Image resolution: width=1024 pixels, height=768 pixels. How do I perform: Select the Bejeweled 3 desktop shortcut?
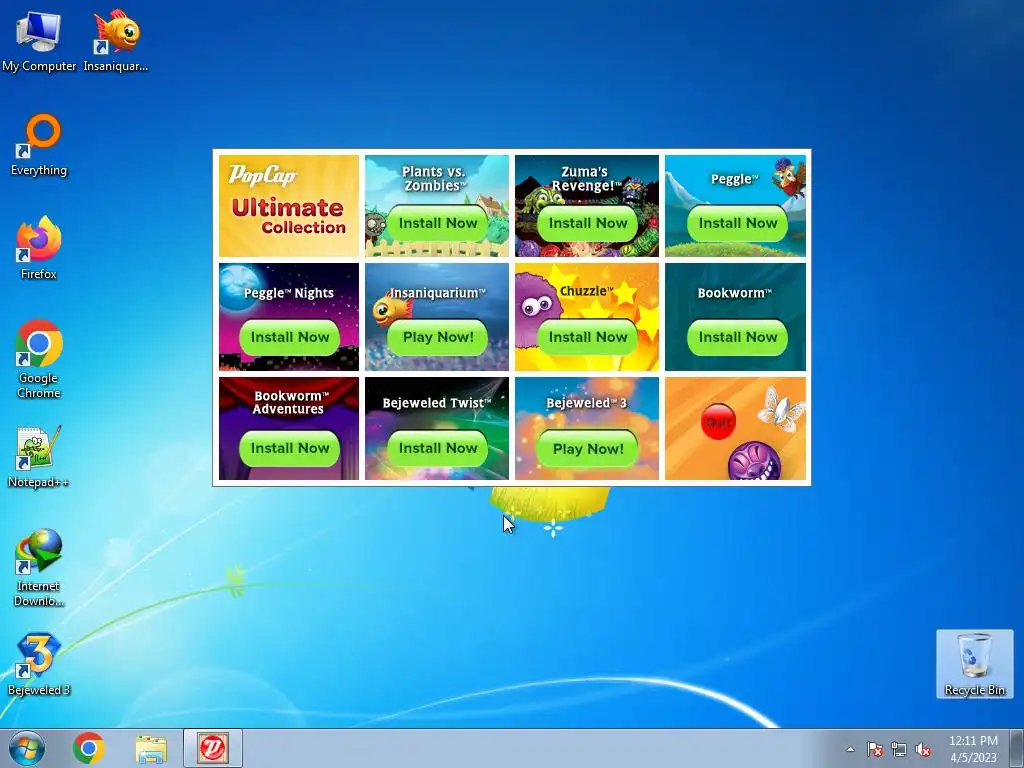(39, 665)
